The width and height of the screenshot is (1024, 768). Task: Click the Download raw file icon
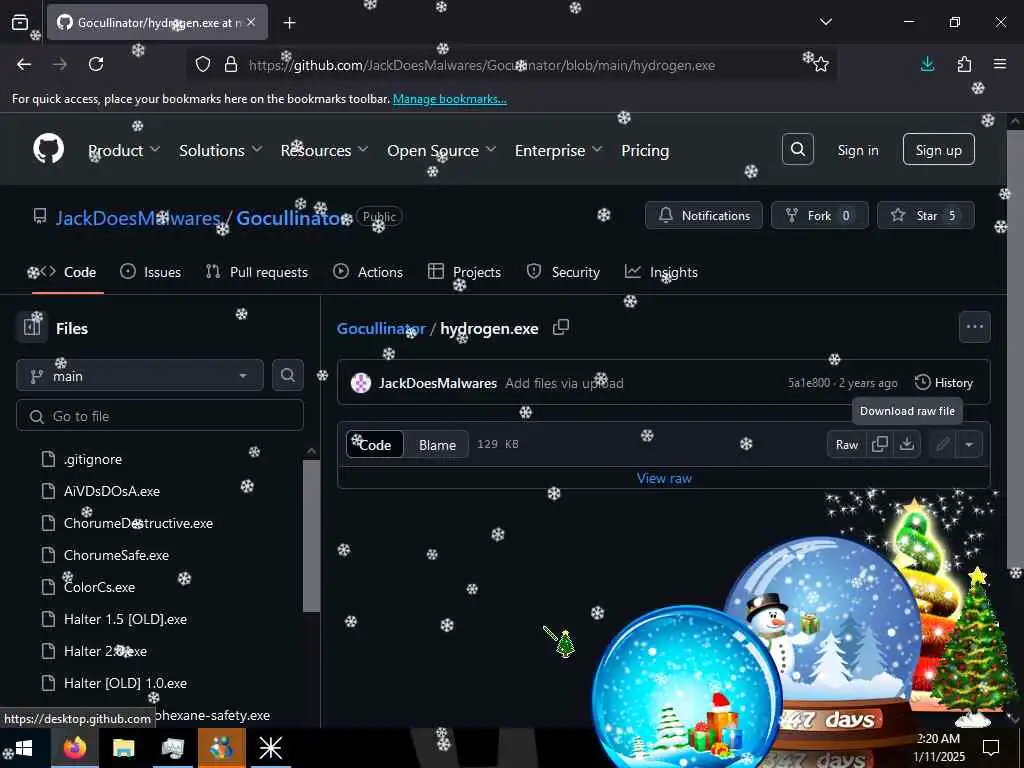tap(906, 444)
